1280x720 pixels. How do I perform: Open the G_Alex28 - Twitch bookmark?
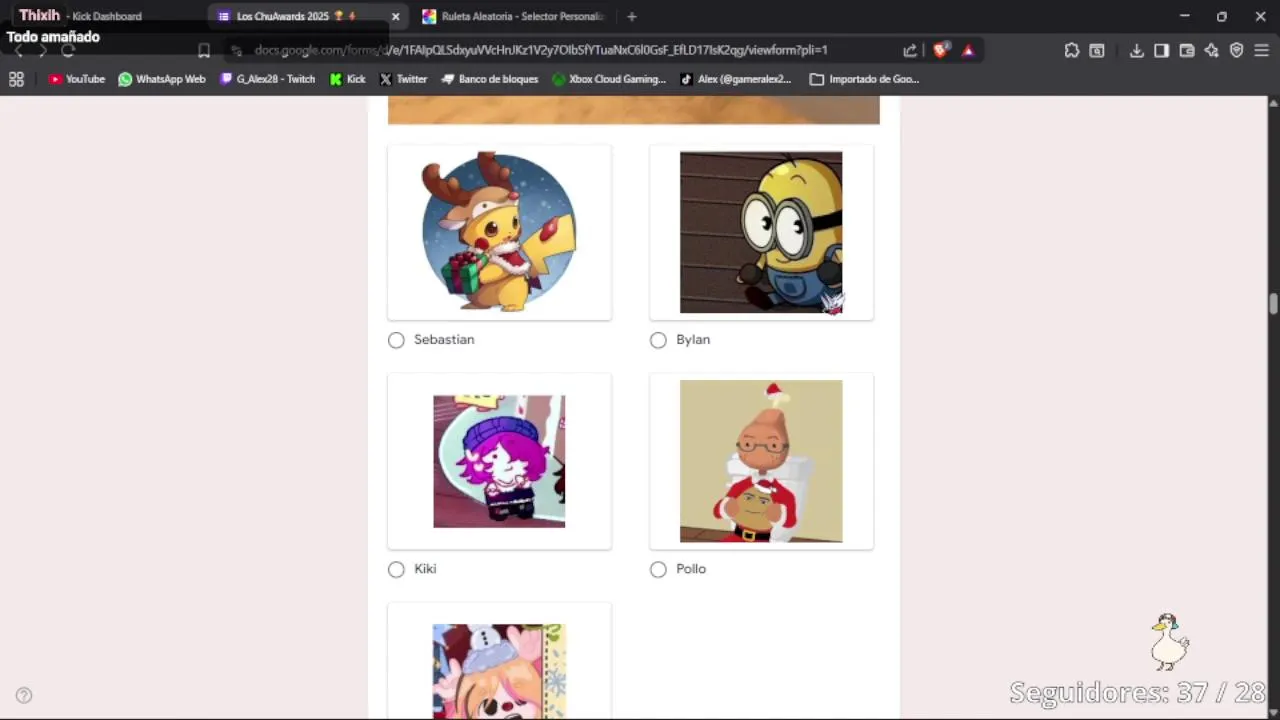pos(267,79)
